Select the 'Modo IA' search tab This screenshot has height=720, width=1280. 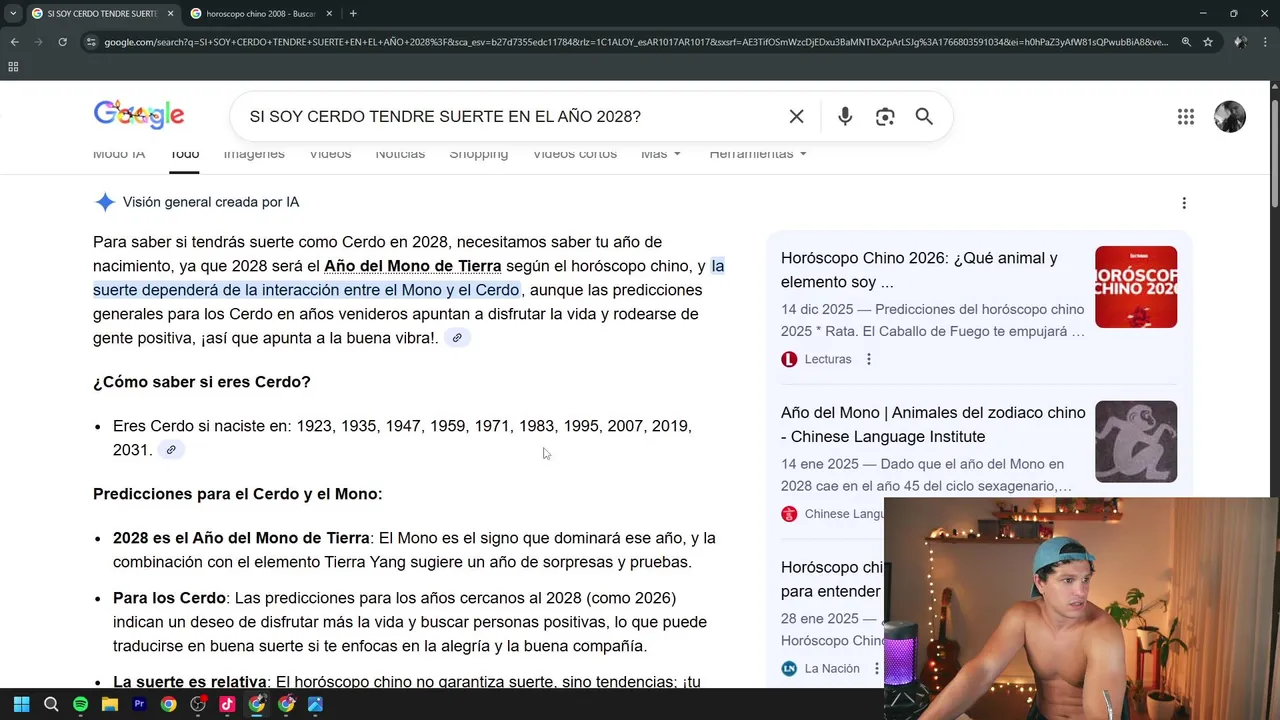coord(119,154)
